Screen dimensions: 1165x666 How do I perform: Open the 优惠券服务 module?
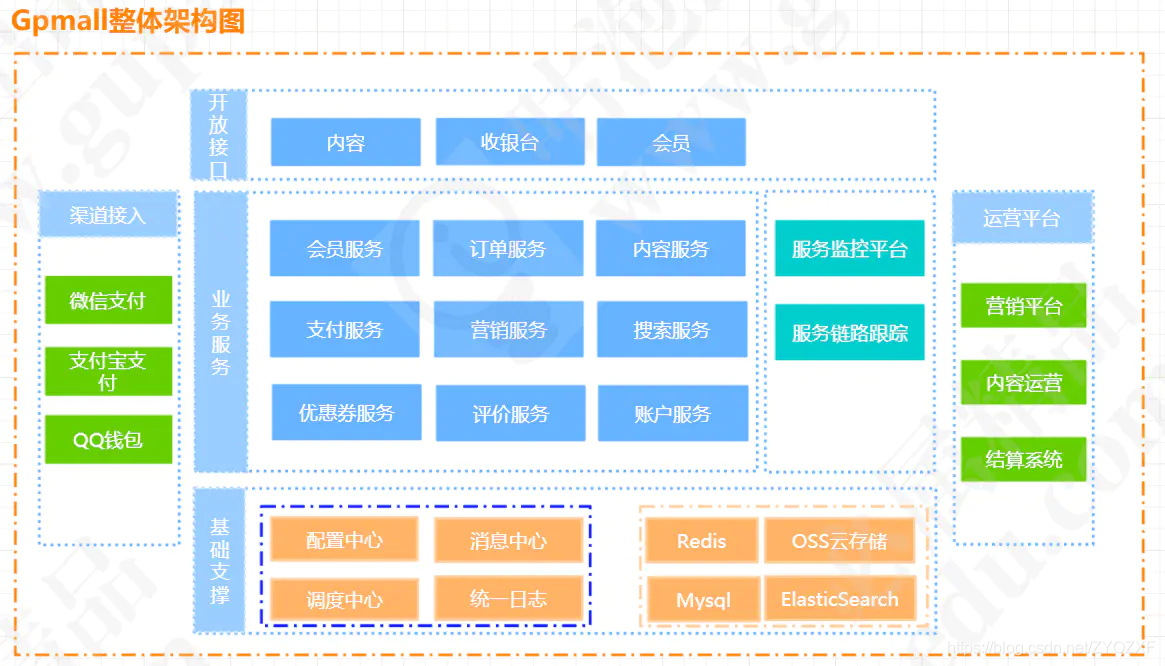(344, 412)
